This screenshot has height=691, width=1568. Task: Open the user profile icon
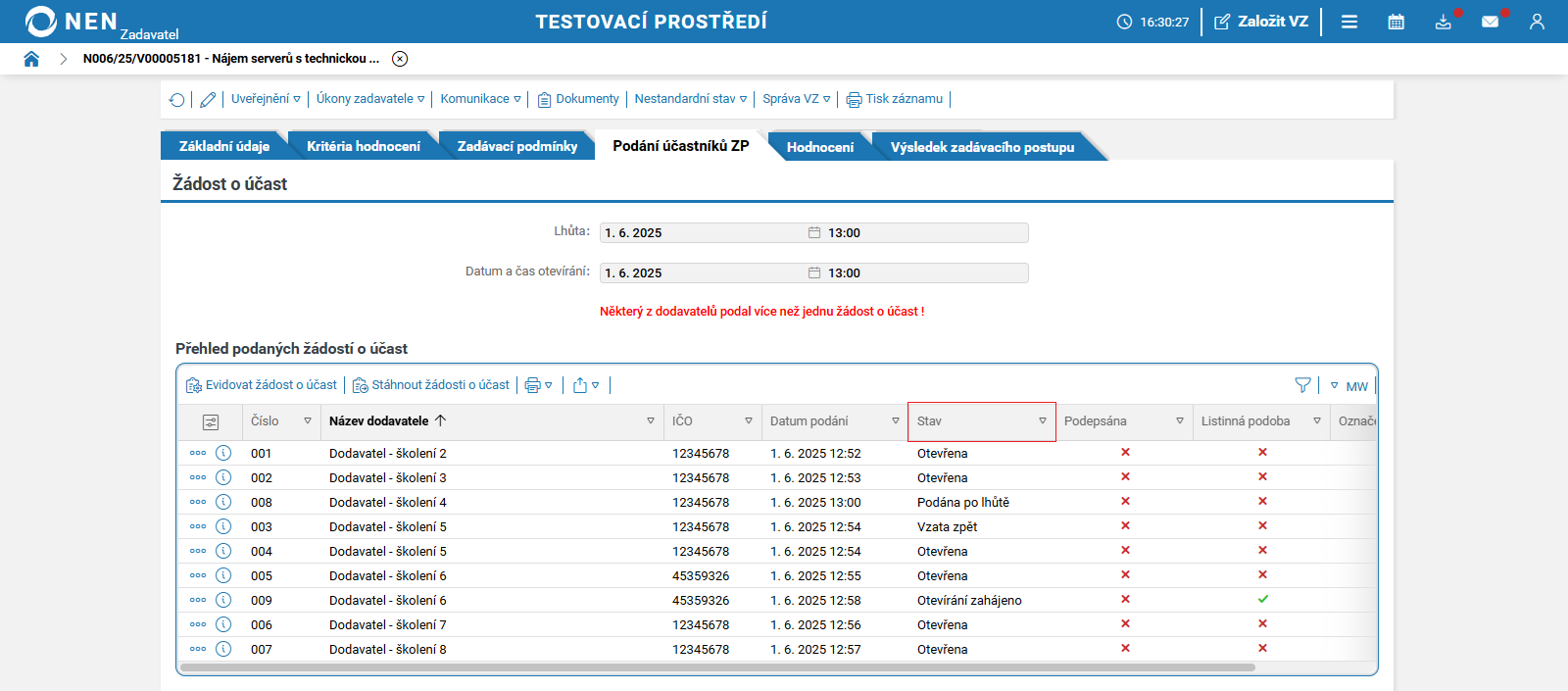pyautogui.click(x=1537, y=22)
